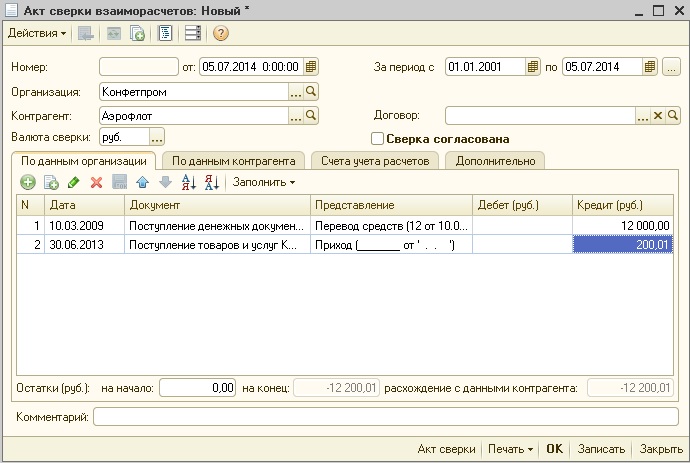The height and width of the screenshot is (463, 690).
Task: Open the Действия dropdown menu
Action: pyautogui.click(x=37, y=33)
